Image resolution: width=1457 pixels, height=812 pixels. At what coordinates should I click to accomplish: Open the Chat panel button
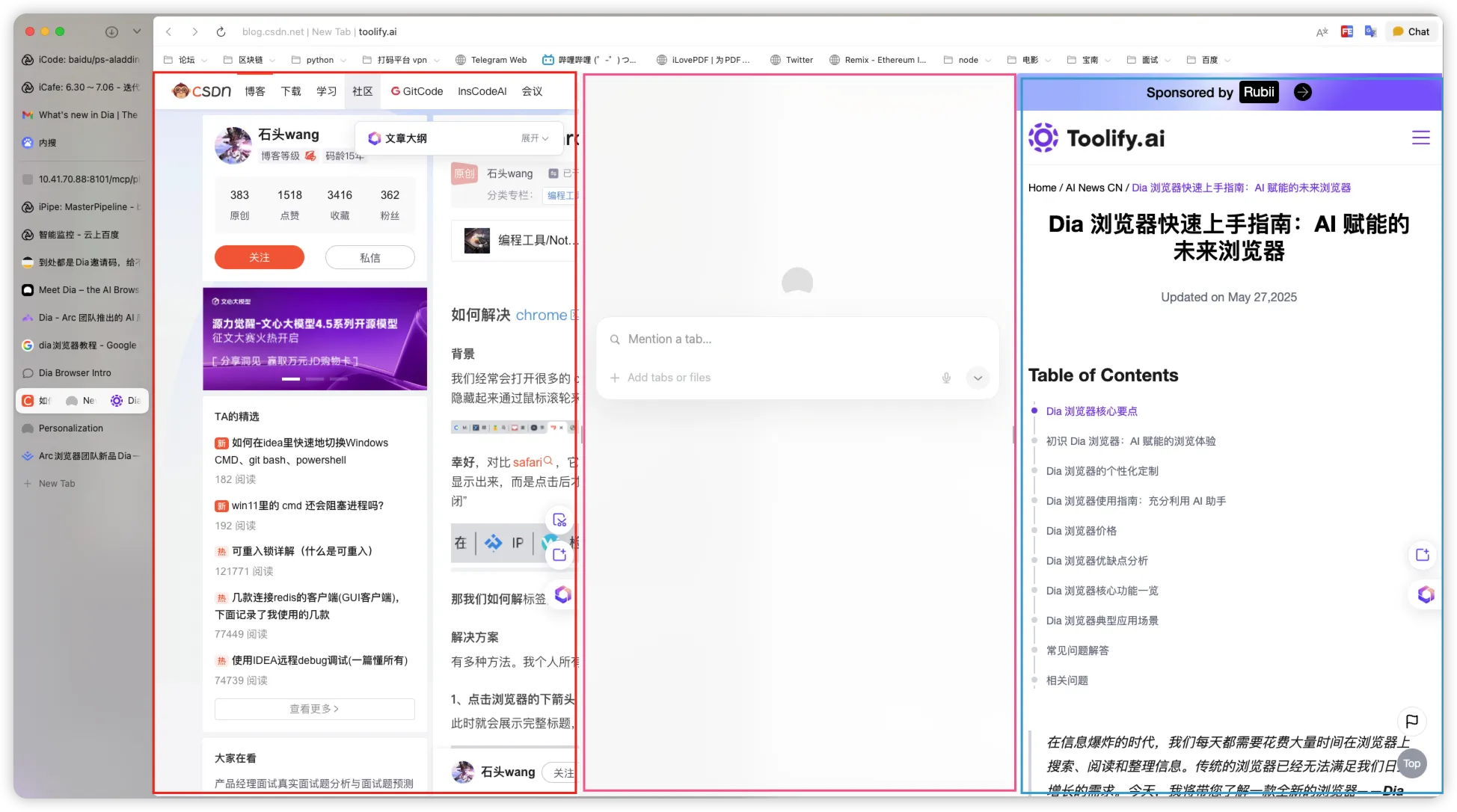(x=1411, y=31)
